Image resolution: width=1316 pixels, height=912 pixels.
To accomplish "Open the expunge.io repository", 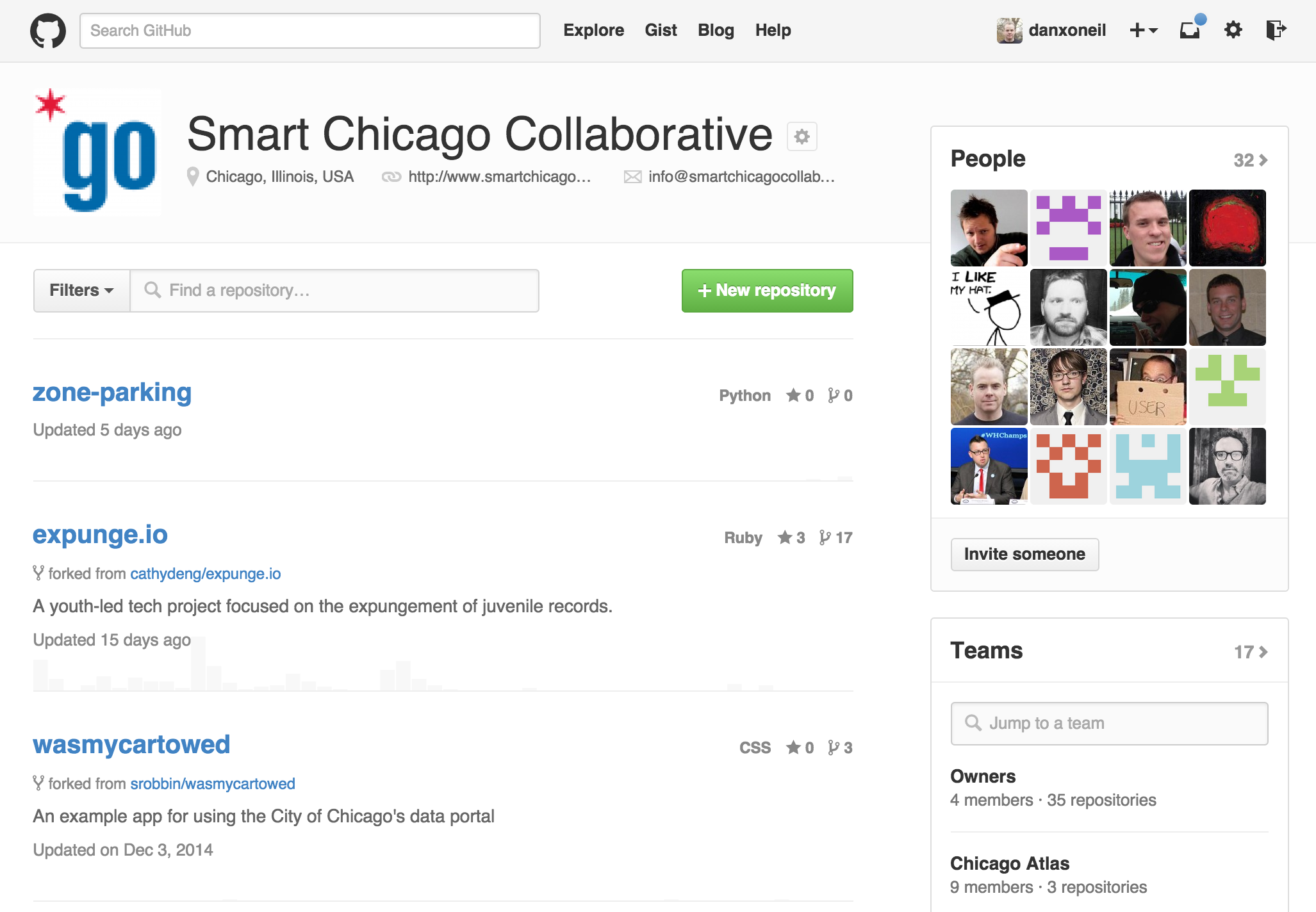I will (100, 535).
